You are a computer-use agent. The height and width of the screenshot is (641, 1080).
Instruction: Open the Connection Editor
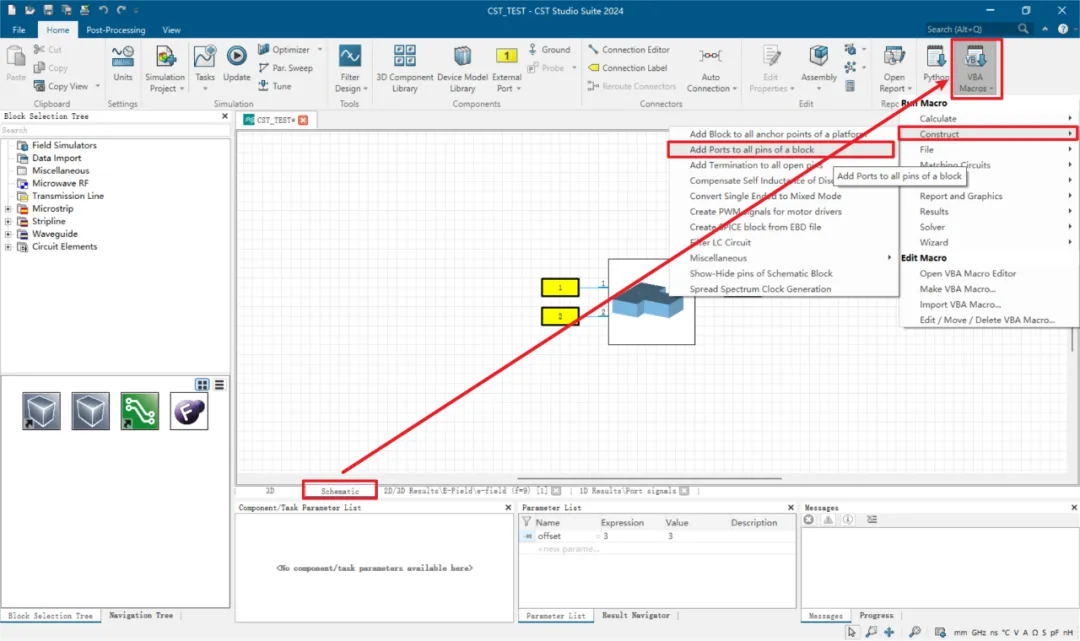(629, 50)
